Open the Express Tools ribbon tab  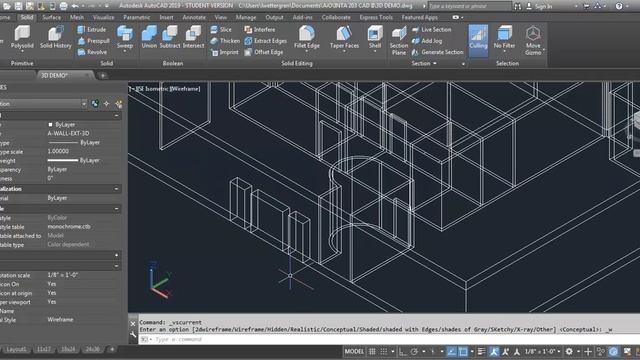376,18
